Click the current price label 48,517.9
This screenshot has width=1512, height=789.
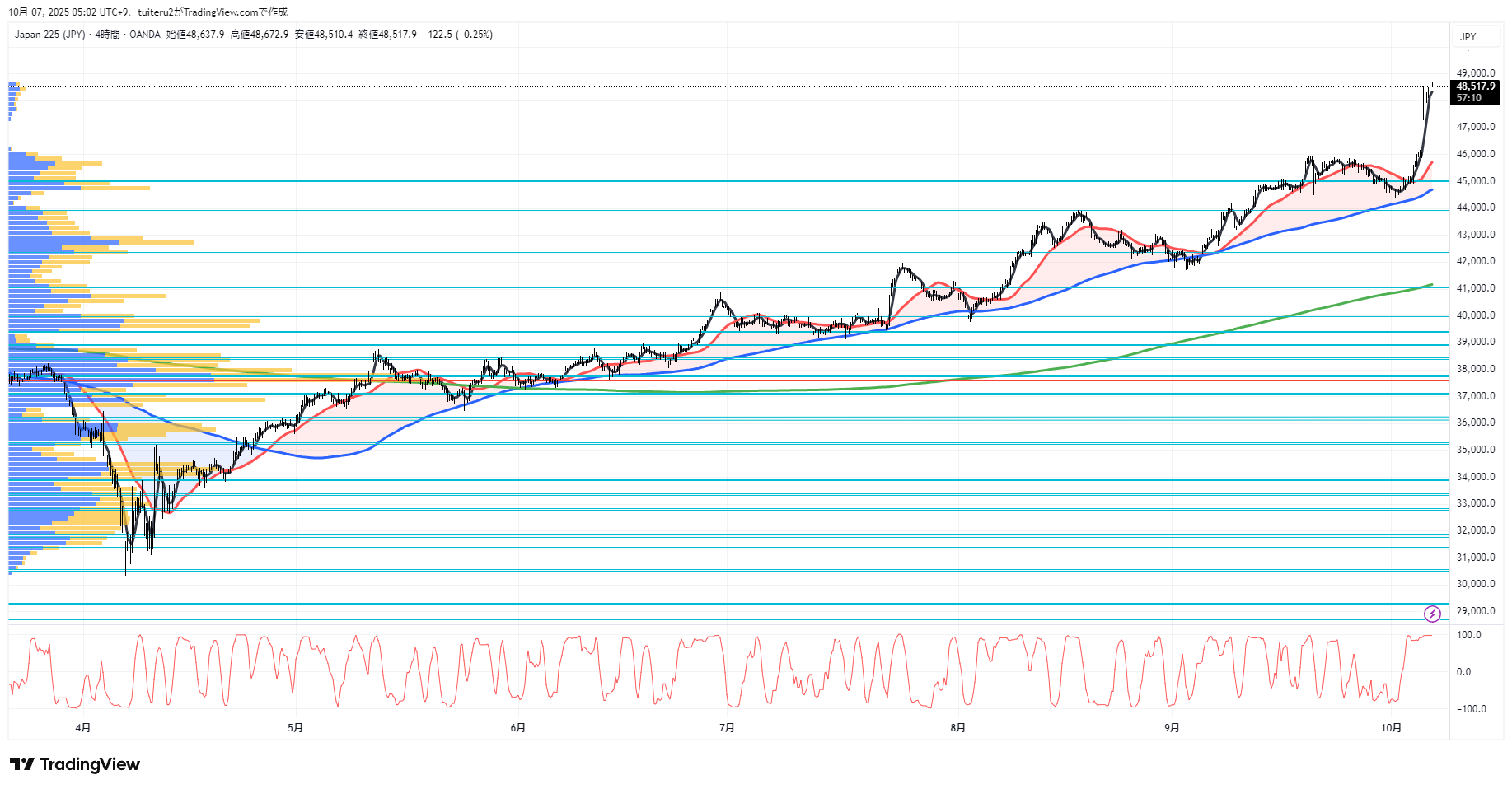click(x=1475, y=86)
